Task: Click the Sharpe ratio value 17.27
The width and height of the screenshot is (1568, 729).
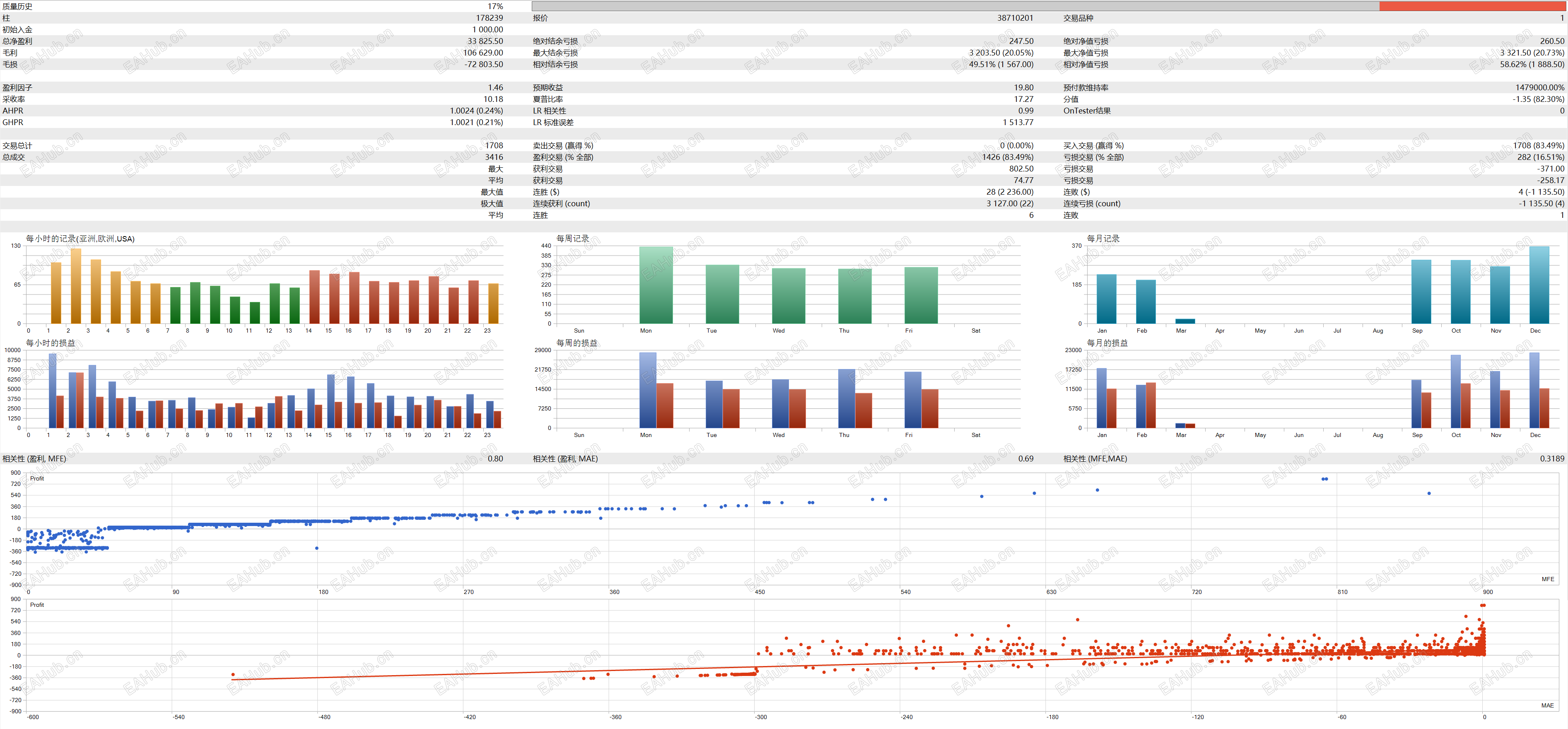Action: [x=1023, y=99]
